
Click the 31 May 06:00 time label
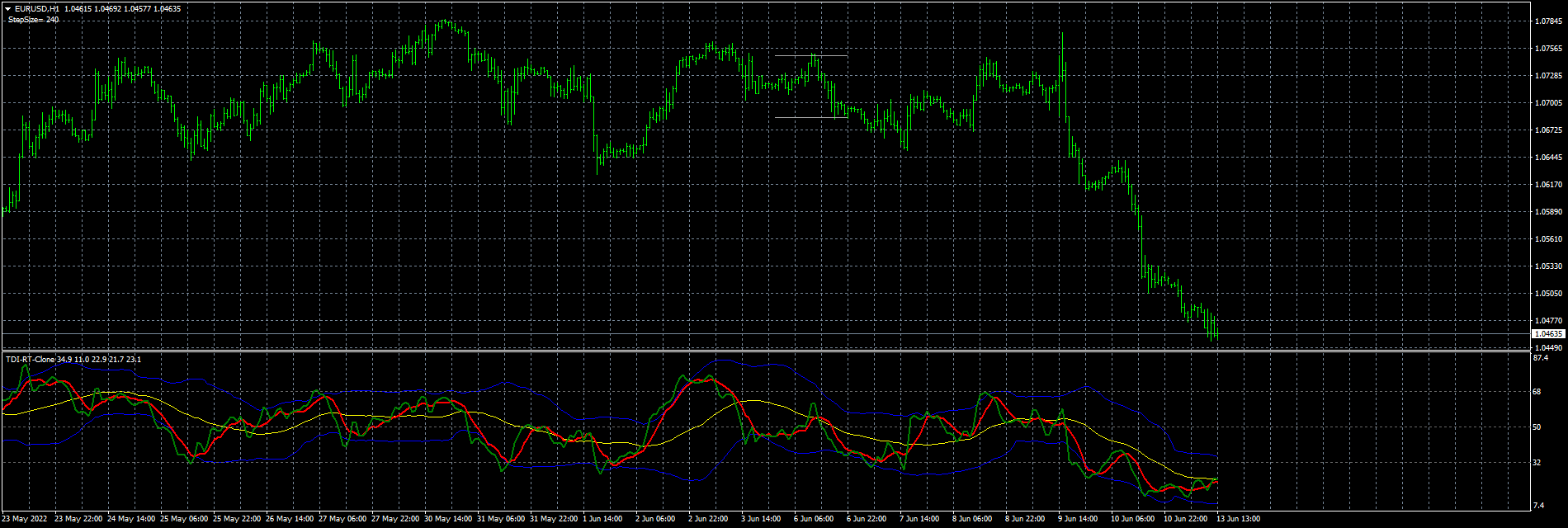point(501,519)
